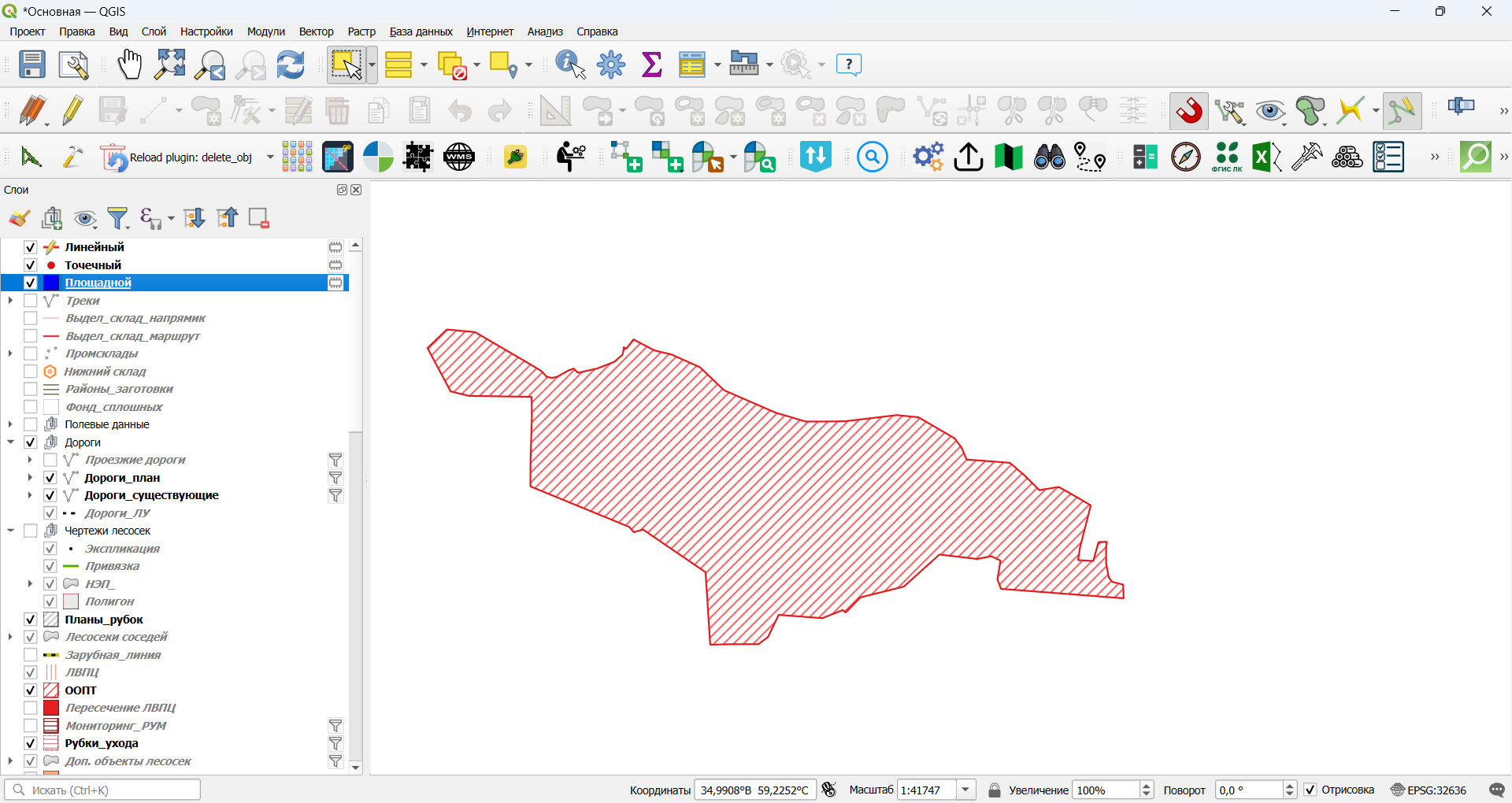The width and height of the screenshot is (1512, 803).
Task: Collapse the Дороги layer group
Action: [x=11, y=442]
